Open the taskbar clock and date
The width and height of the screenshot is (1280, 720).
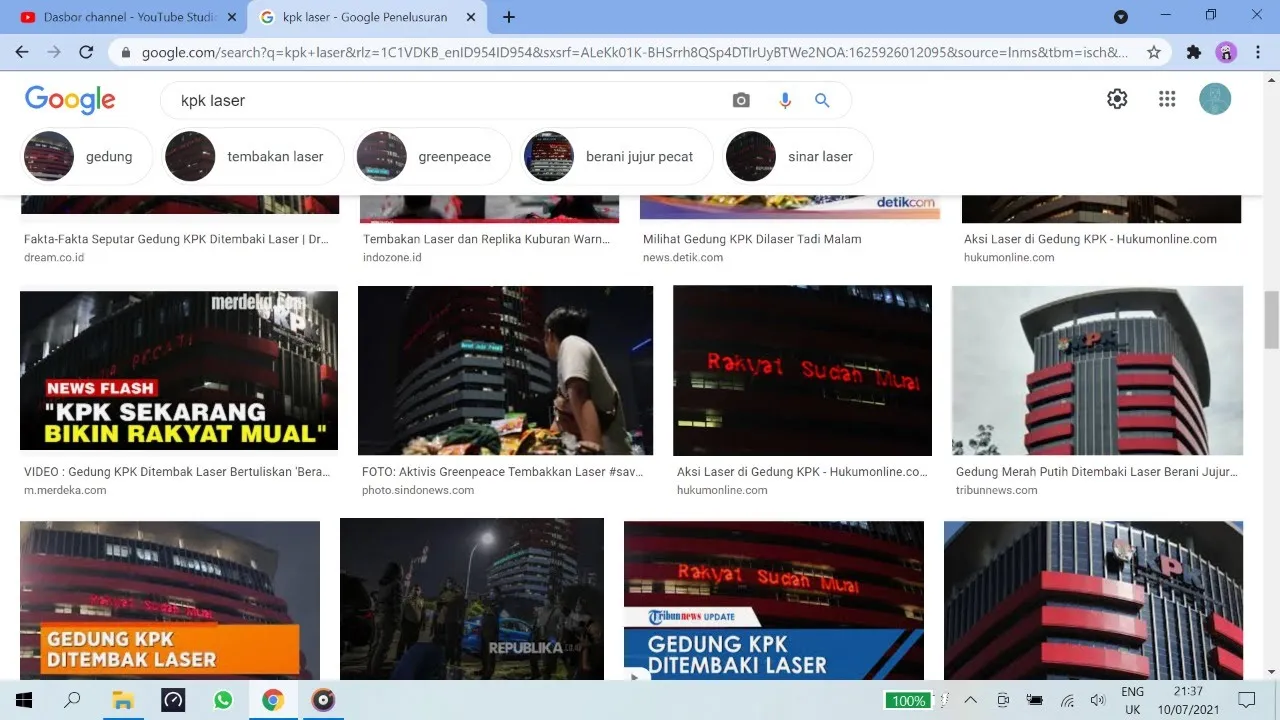click(x=1190, y=700)
